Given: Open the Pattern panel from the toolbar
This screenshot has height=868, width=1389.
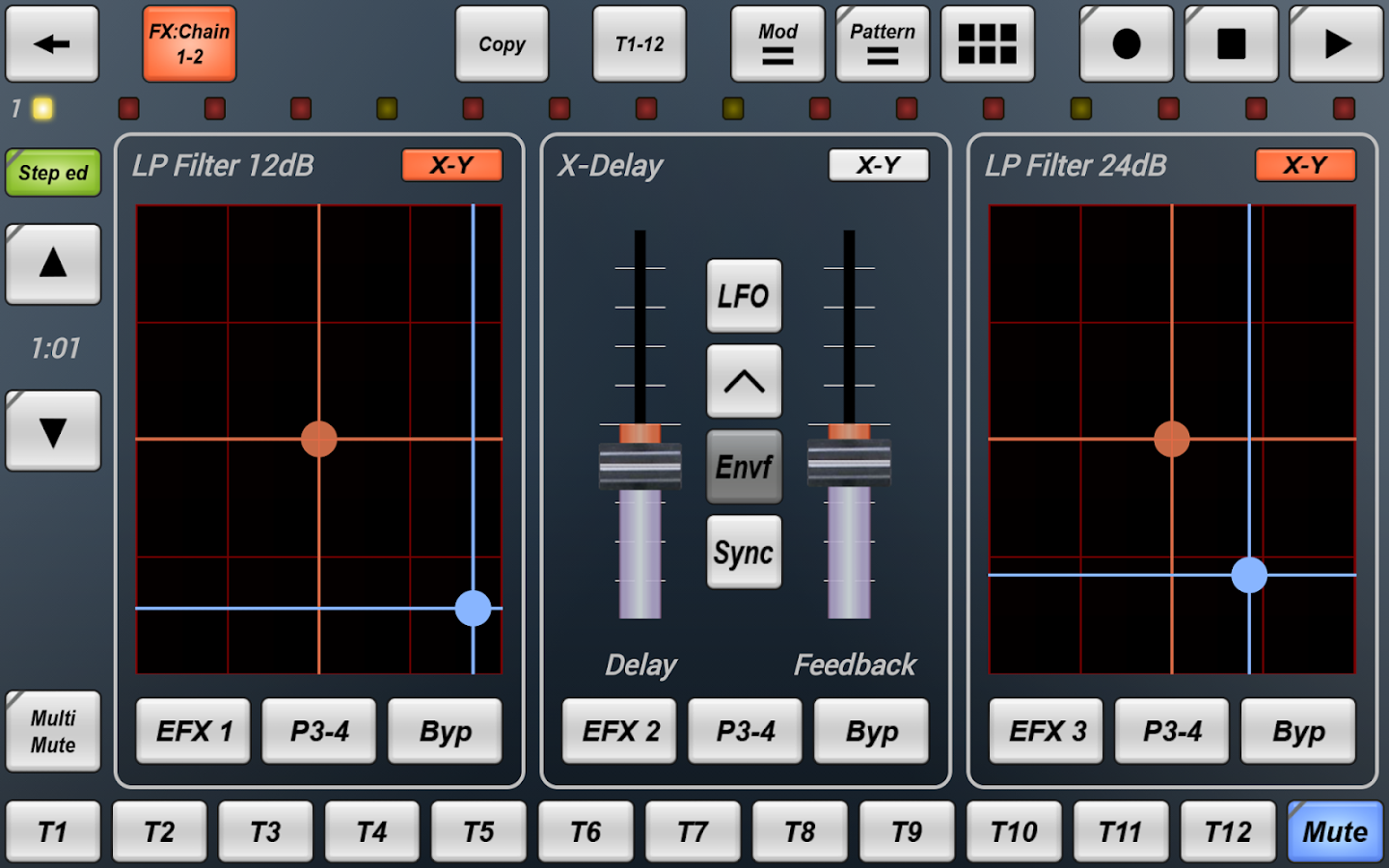Looking at the screenshot, I should (x=881, y=43).
